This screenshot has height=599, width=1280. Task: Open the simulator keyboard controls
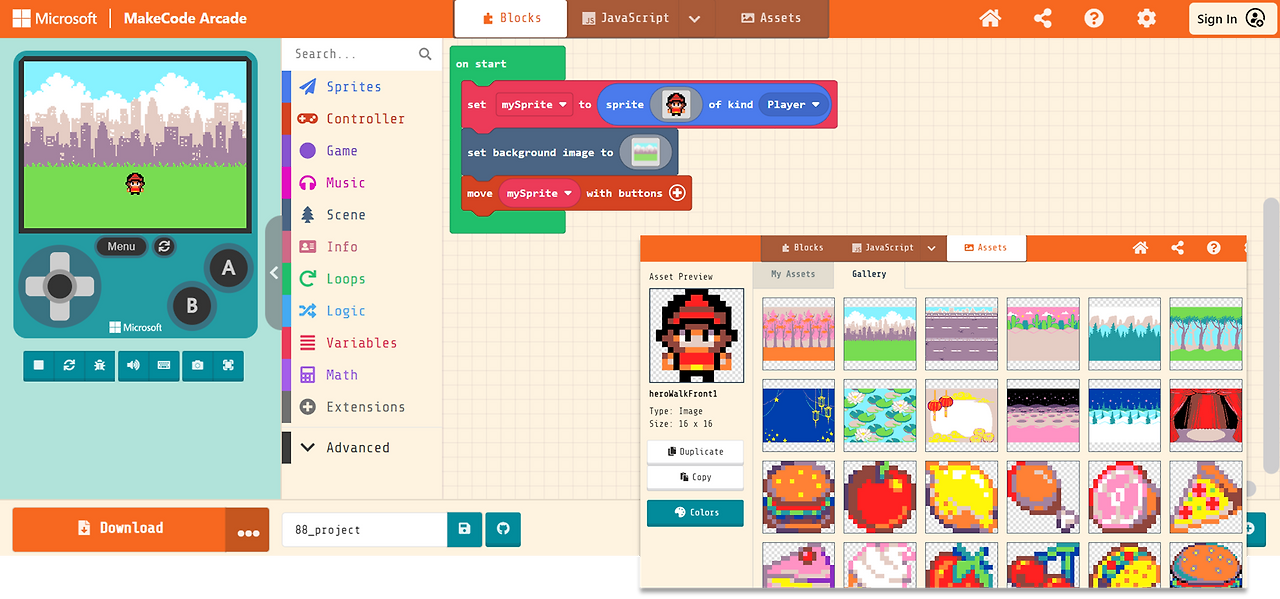(x=163, y=366)
